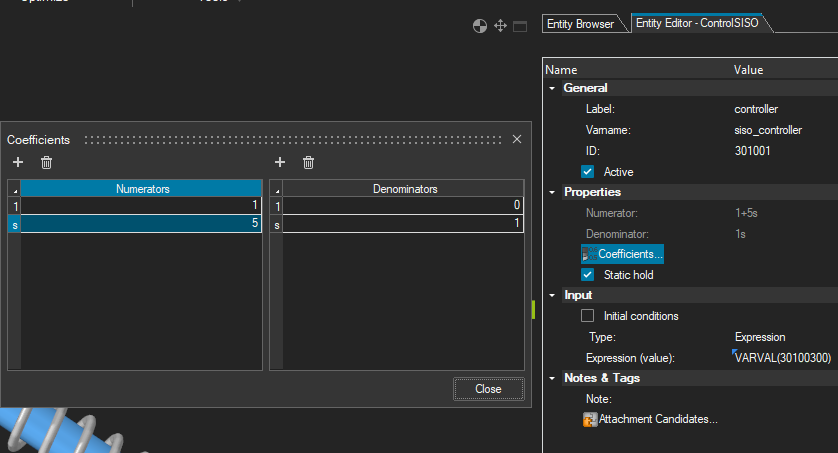838x453 pixels.
Task: Toggle the Active checkbox
Action: pos(587,171)
